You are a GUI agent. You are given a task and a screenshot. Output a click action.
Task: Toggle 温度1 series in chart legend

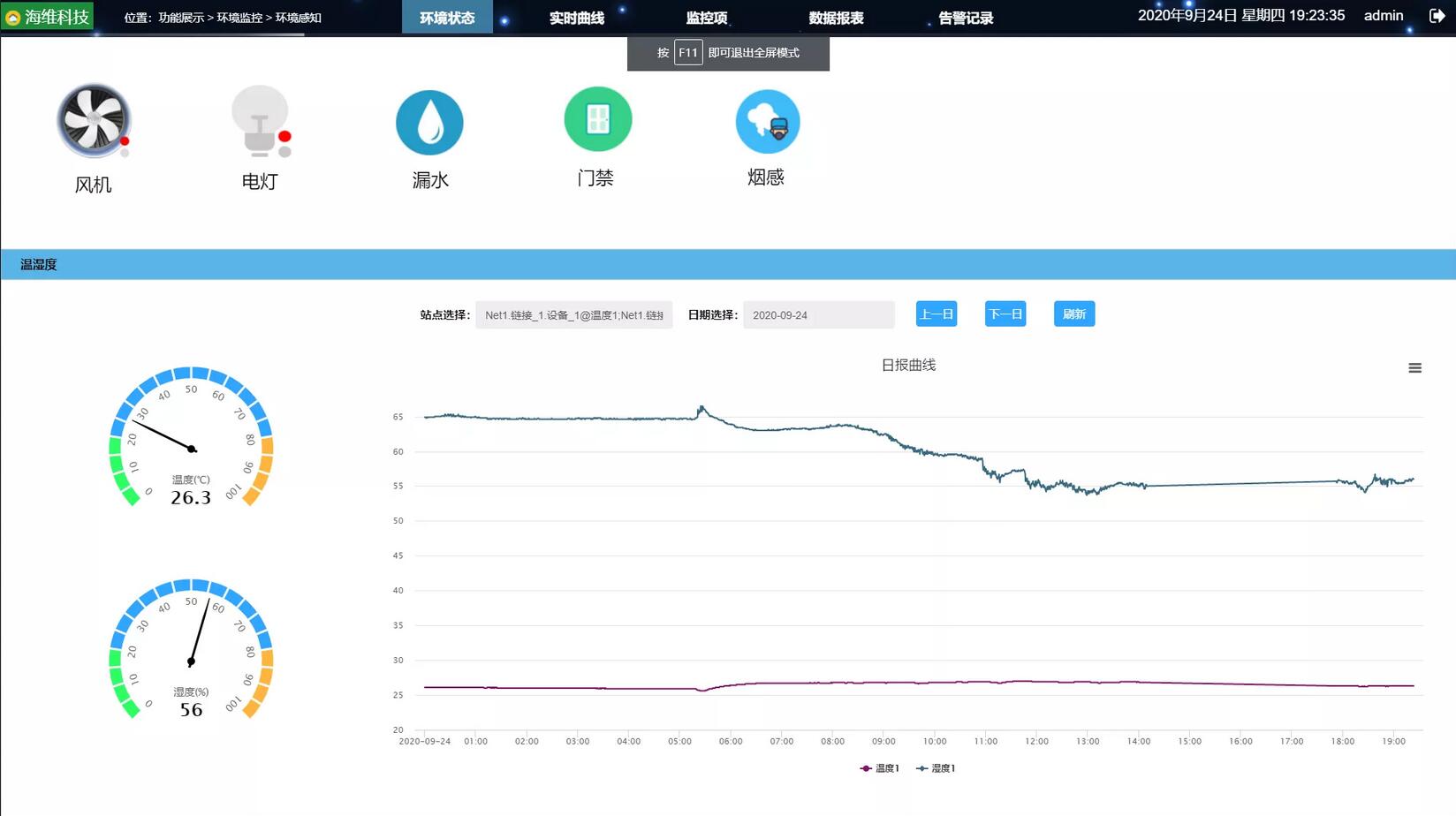tap(879, 768)
